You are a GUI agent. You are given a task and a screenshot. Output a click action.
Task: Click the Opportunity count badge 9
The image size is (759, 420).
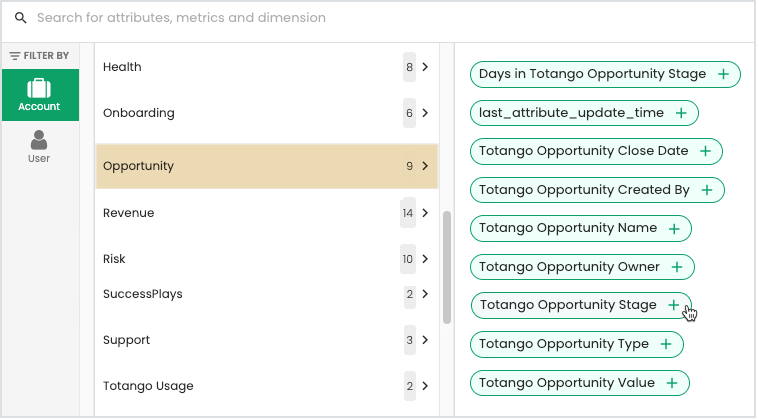pyautogui.click(x=410, y=166)
